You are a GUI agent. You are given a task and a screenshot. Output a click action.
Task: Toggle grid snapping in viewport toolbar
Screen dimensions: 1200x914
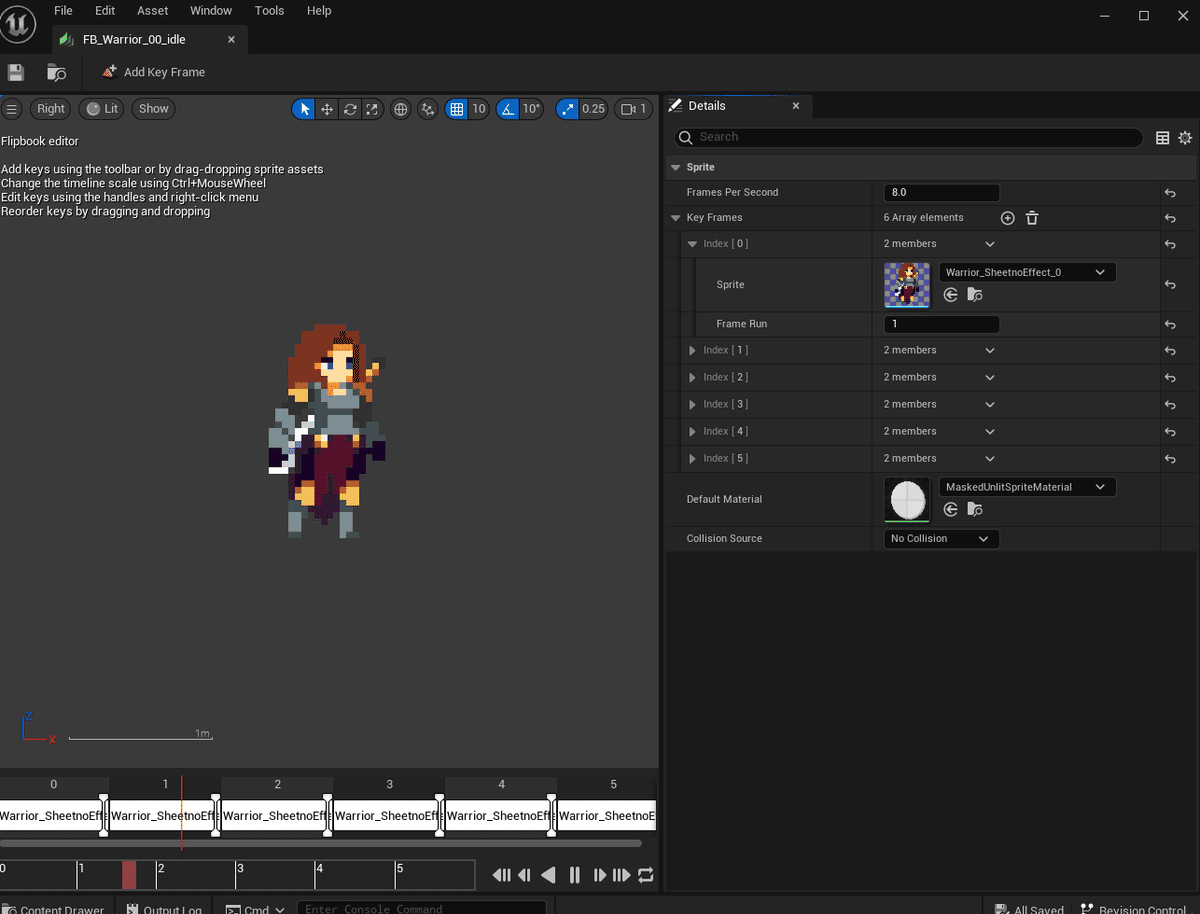point(456,109)
